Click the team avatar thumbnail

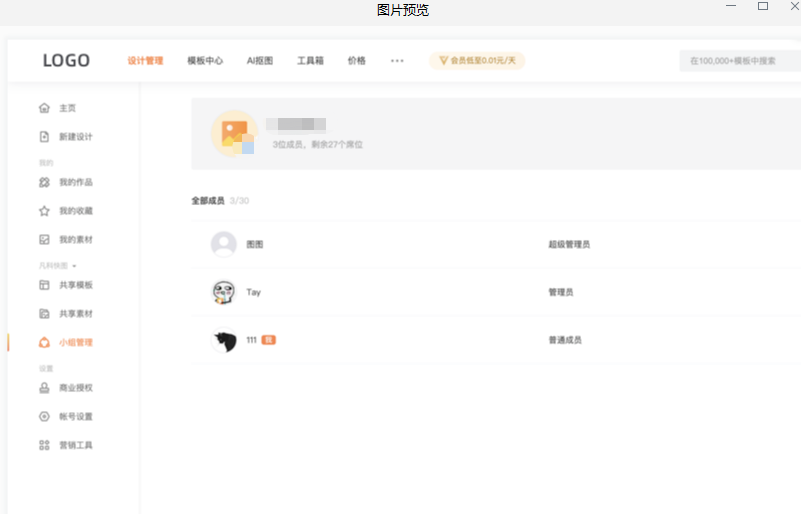pos(235,134)
